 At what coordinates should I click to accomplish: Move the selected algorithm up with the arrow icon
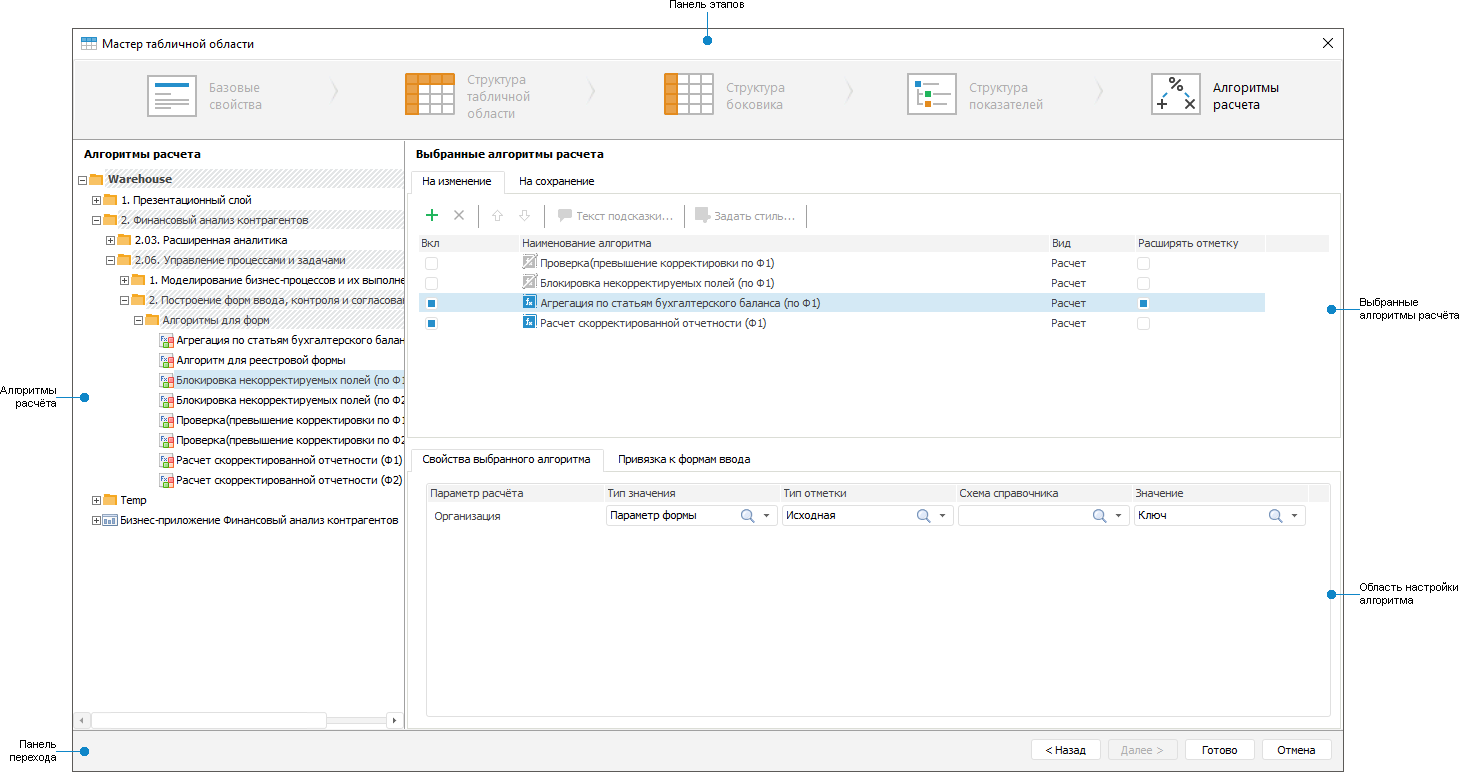(x=497, y=215)
